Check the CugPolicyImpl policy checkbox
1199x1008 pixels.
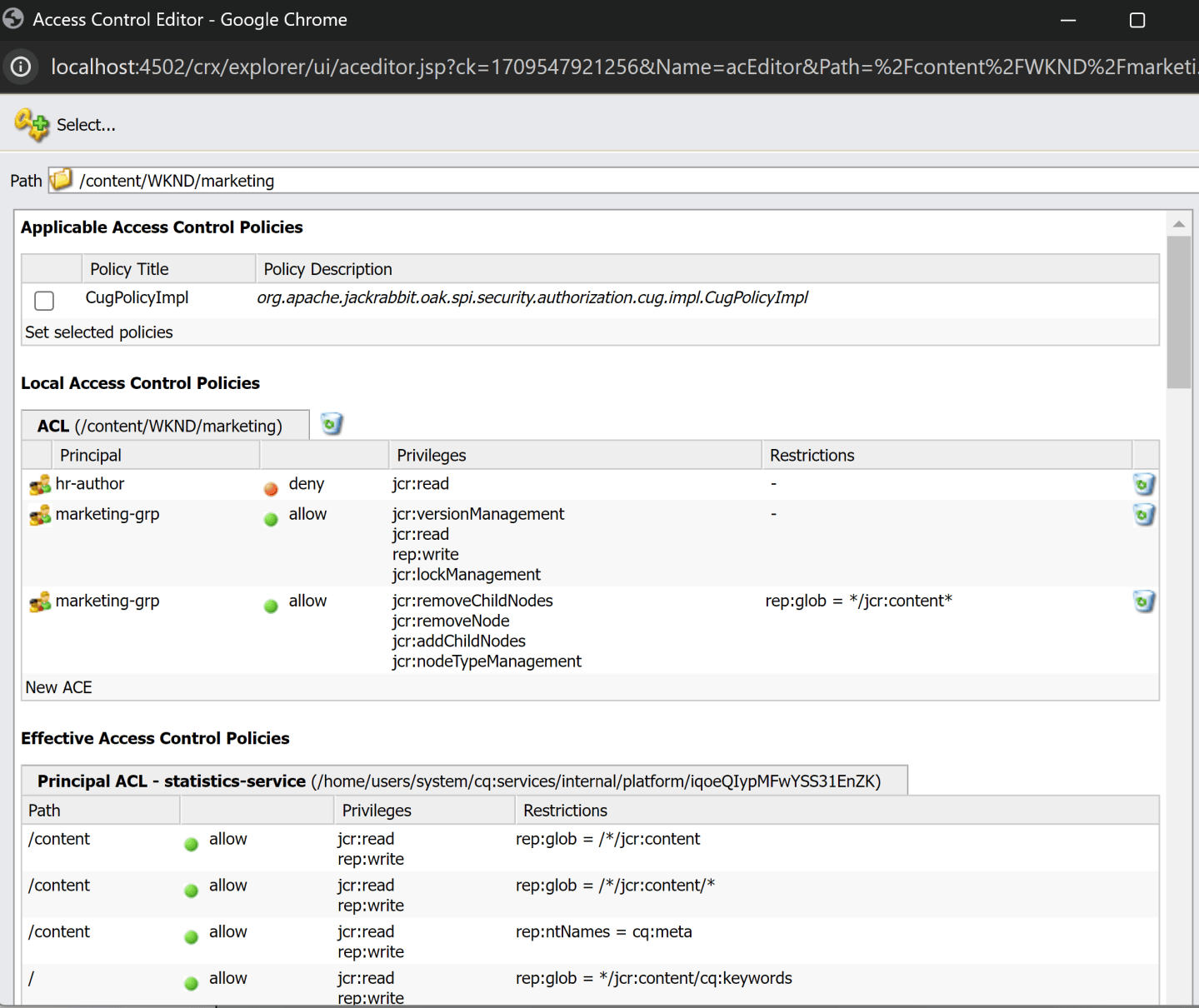click(x=44, y=301)
